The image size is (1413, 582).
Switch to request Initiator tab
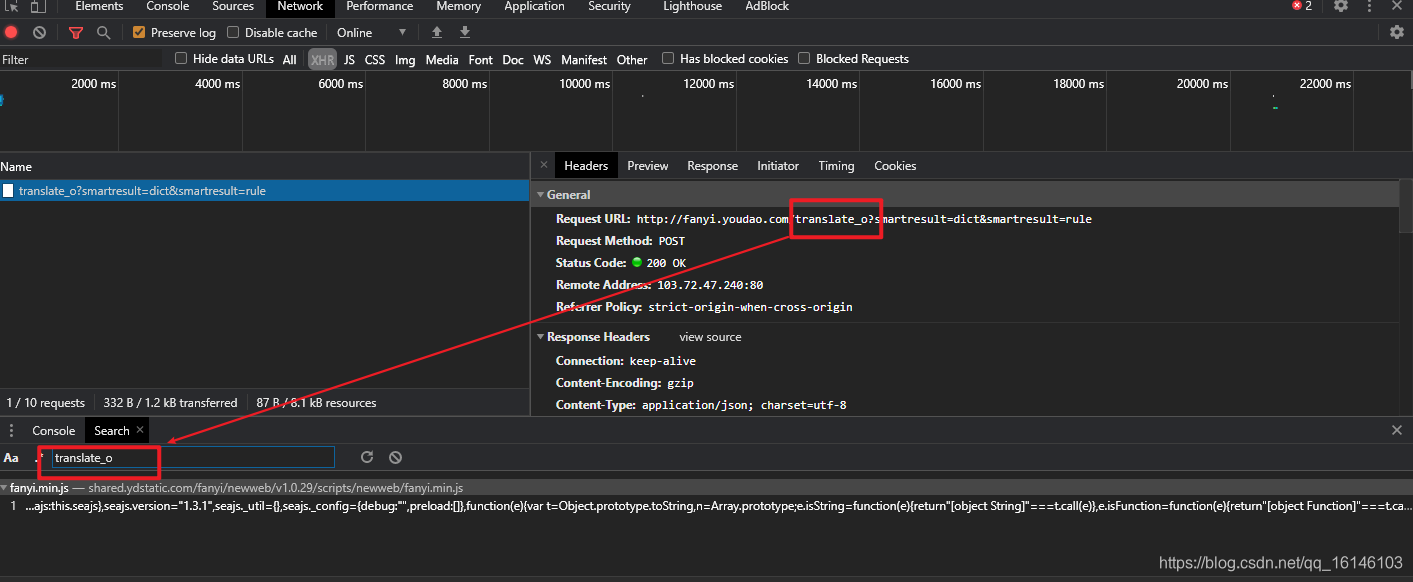click(x=778, y=166)
